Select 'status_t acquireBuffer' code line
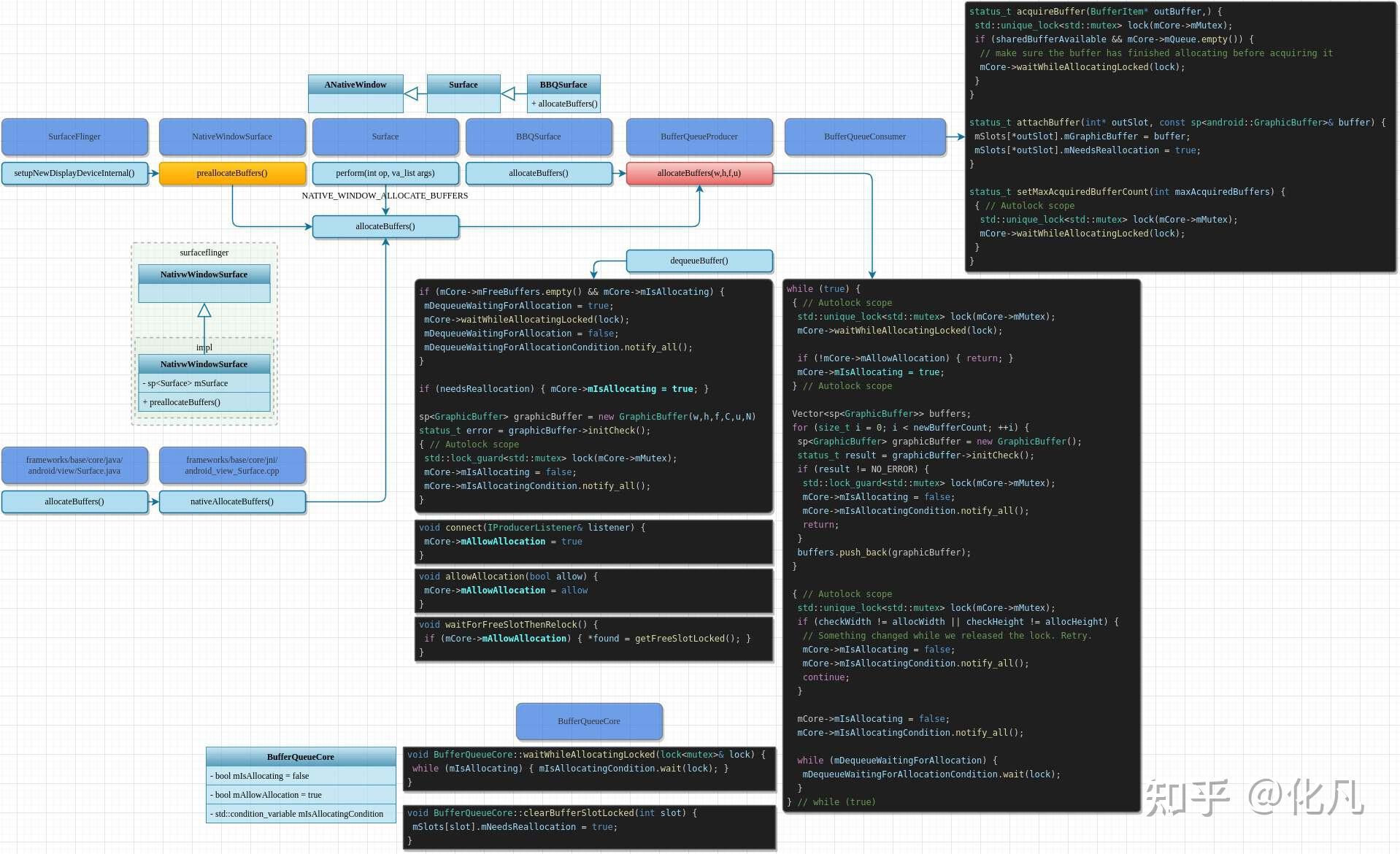This screenshot has width=1400, height=854. pyautogui.click(x=1096, y=12)
